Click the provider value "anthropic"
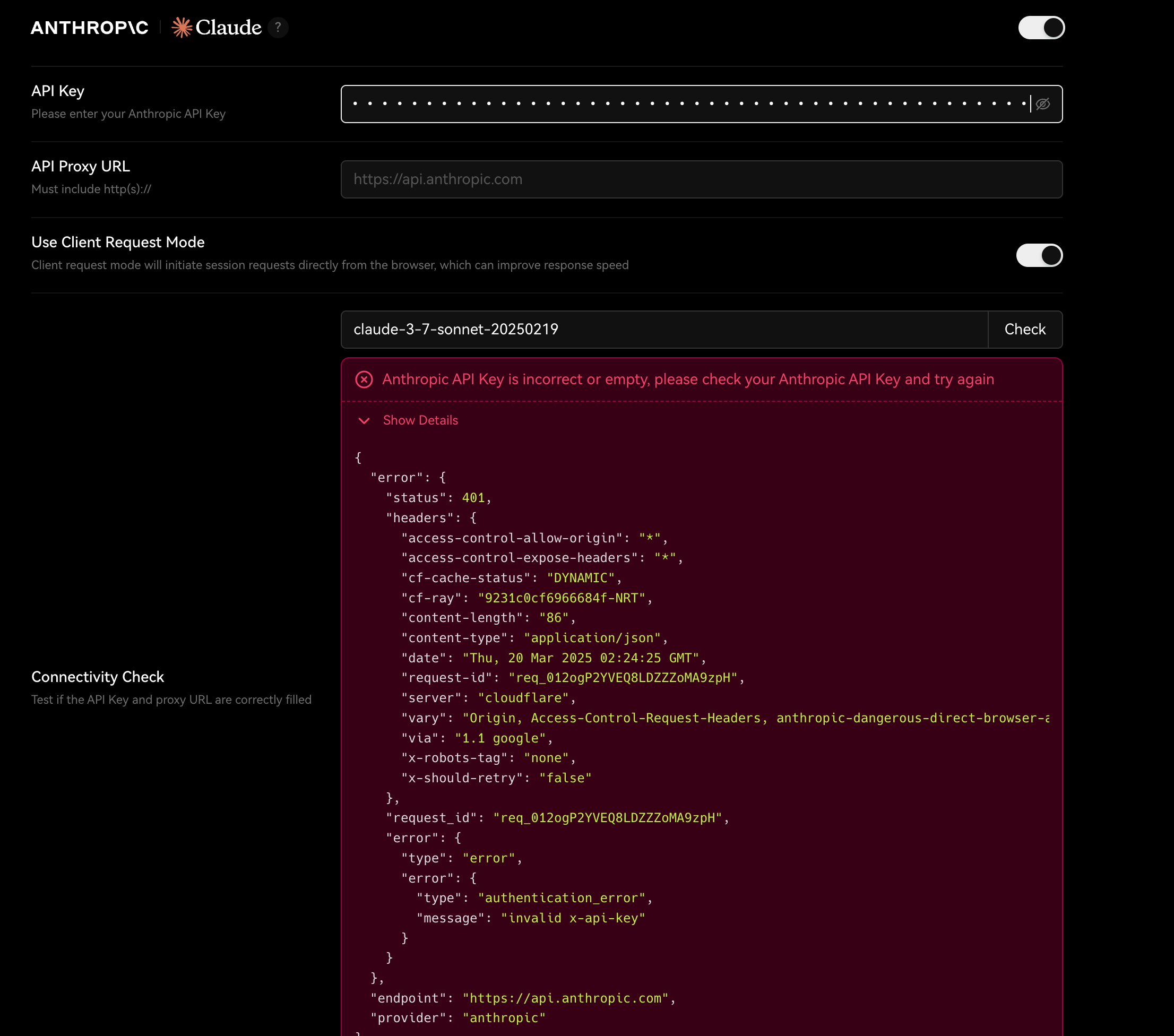The height and width of the screenshot is (1036, 1174). (504, 1018)
